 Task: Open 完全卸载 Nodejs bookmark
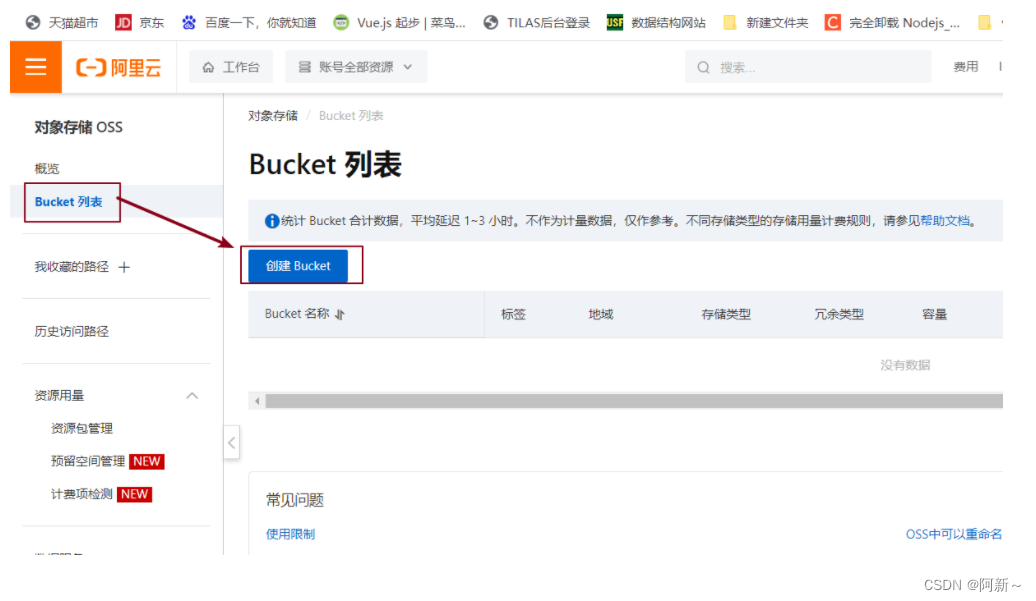coord(893,22)
